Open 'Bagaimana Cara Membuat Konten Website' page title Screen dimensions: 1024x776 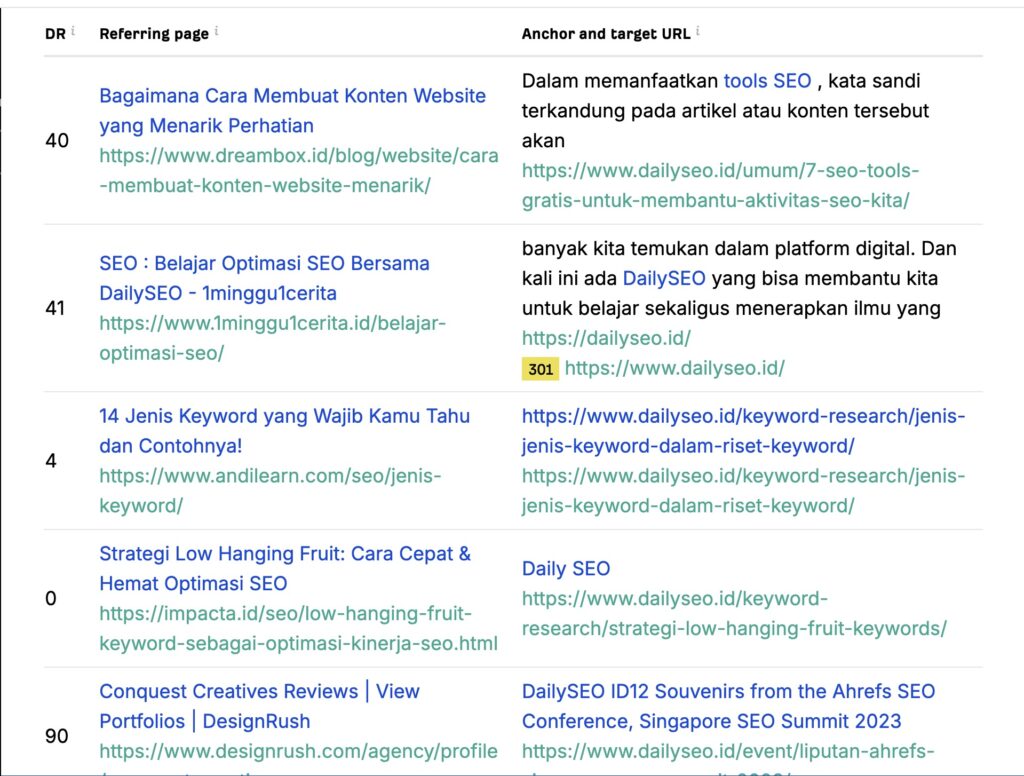293,110
